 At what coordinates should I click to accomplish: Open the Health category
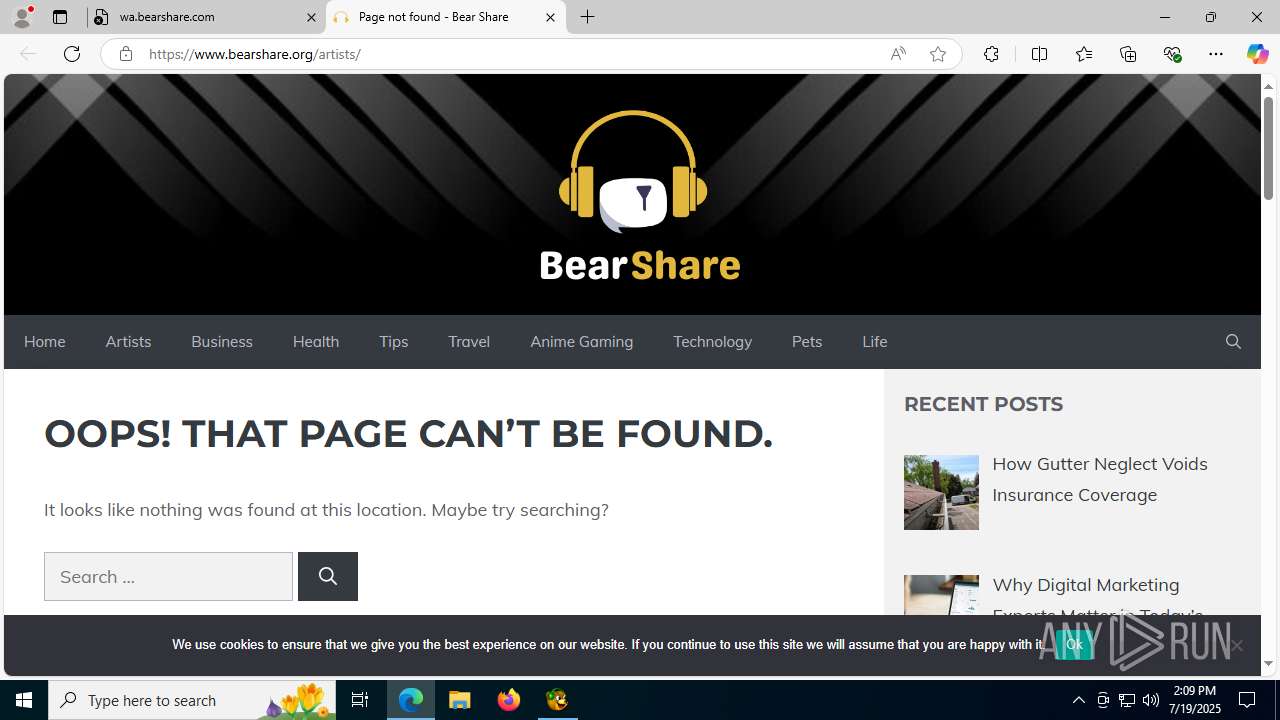coord(316,342)
